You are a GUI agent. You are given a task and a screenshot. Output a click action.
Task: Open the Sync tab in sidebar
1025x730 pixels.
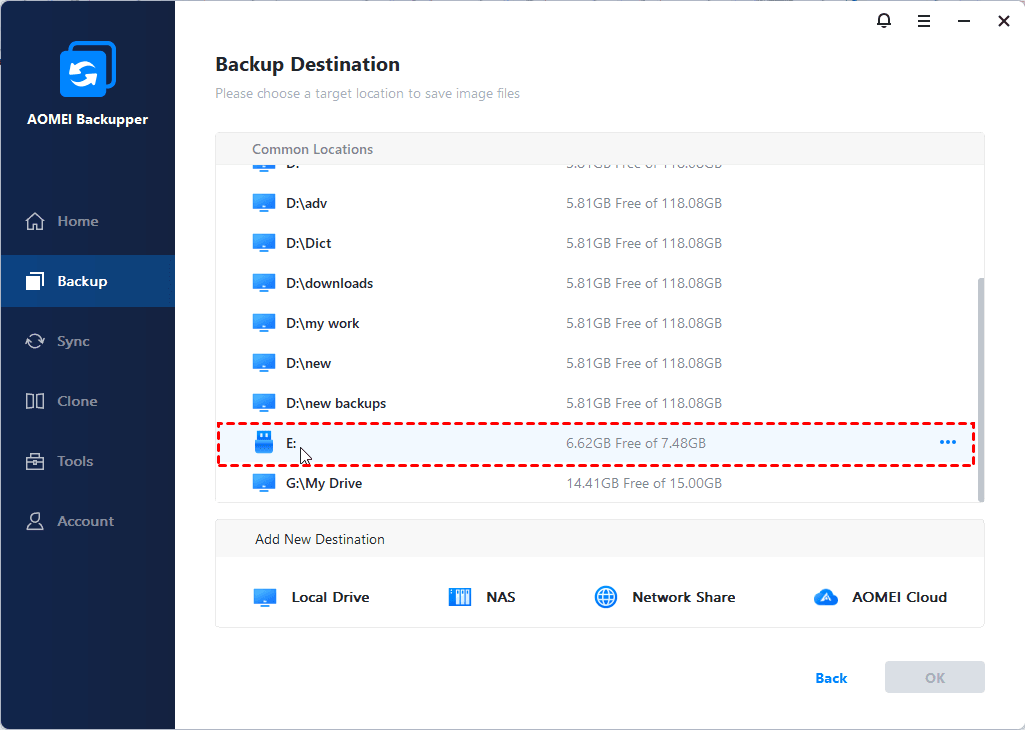[73, 341]
